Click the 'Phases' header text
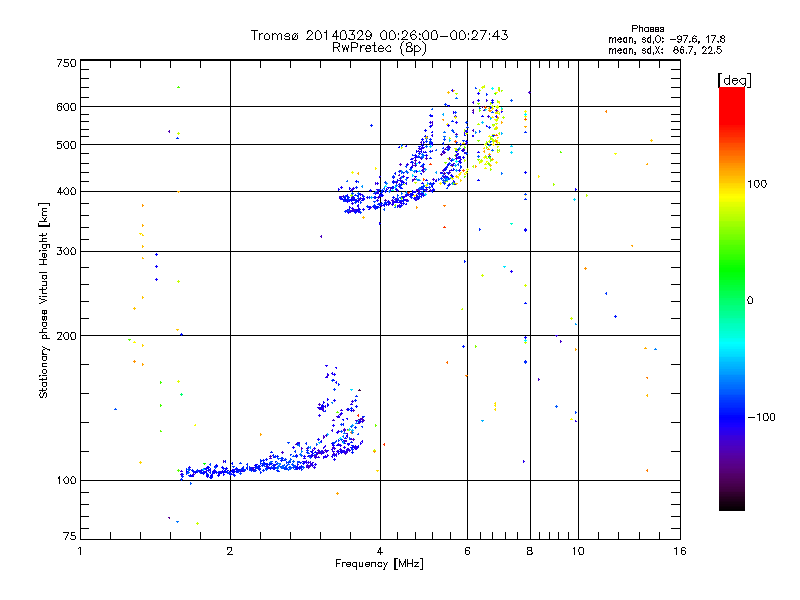Viewport: 800px width, 600px height. click(647, 29)
